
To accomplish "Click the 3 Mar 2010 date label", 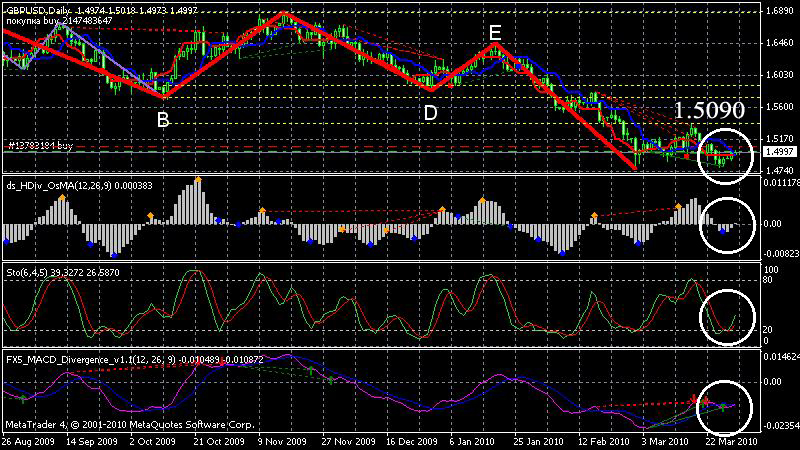I will (x=665, y=441).
